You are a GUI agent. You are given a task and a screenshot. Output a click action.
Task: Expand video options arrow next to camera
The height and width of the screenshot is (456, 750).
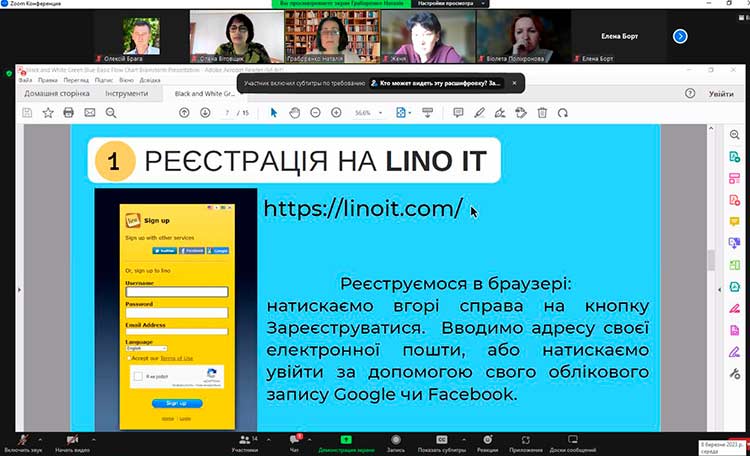coord(94,439)
